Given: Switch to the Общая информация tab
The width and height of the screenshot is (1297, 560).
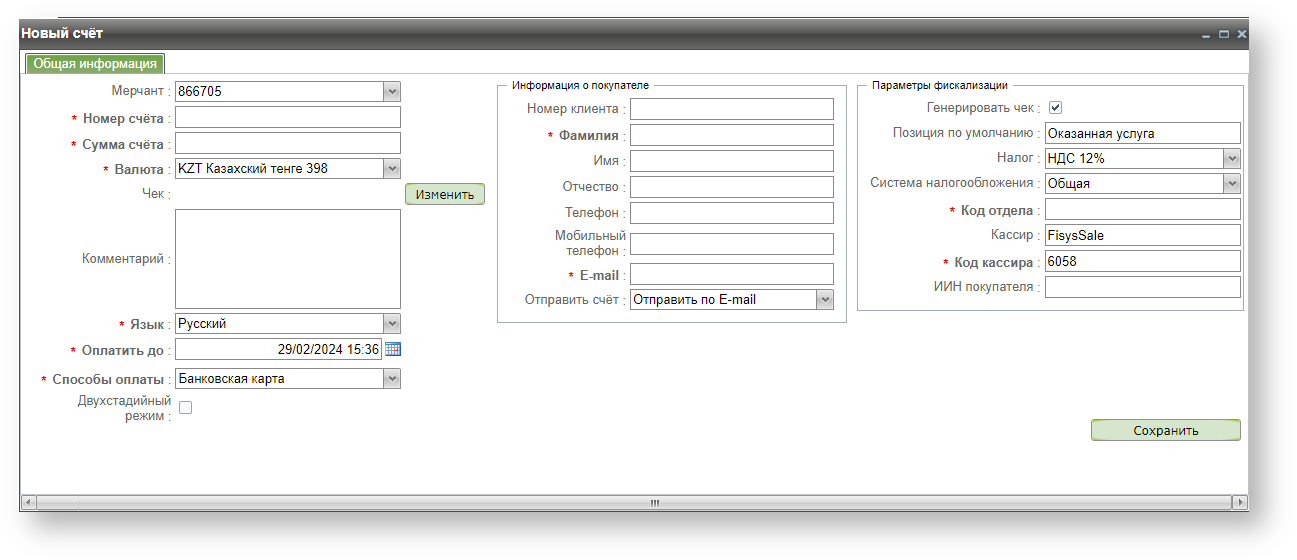Looking at the screenshot, I should [94, 64].
